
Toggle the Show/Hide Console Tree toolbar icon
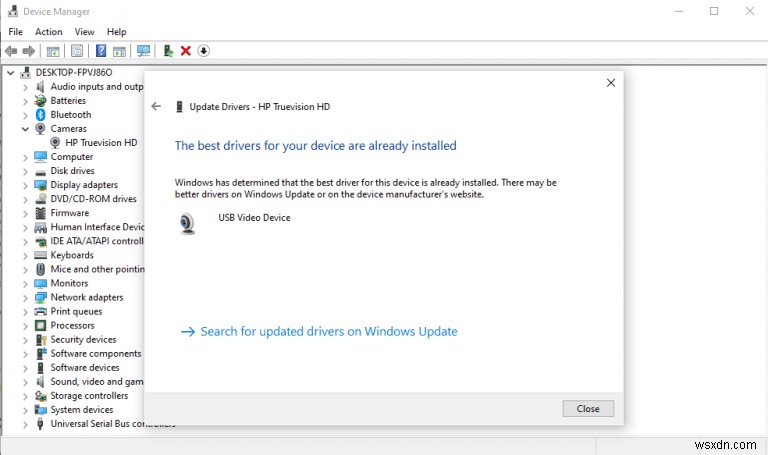point(53,51)
